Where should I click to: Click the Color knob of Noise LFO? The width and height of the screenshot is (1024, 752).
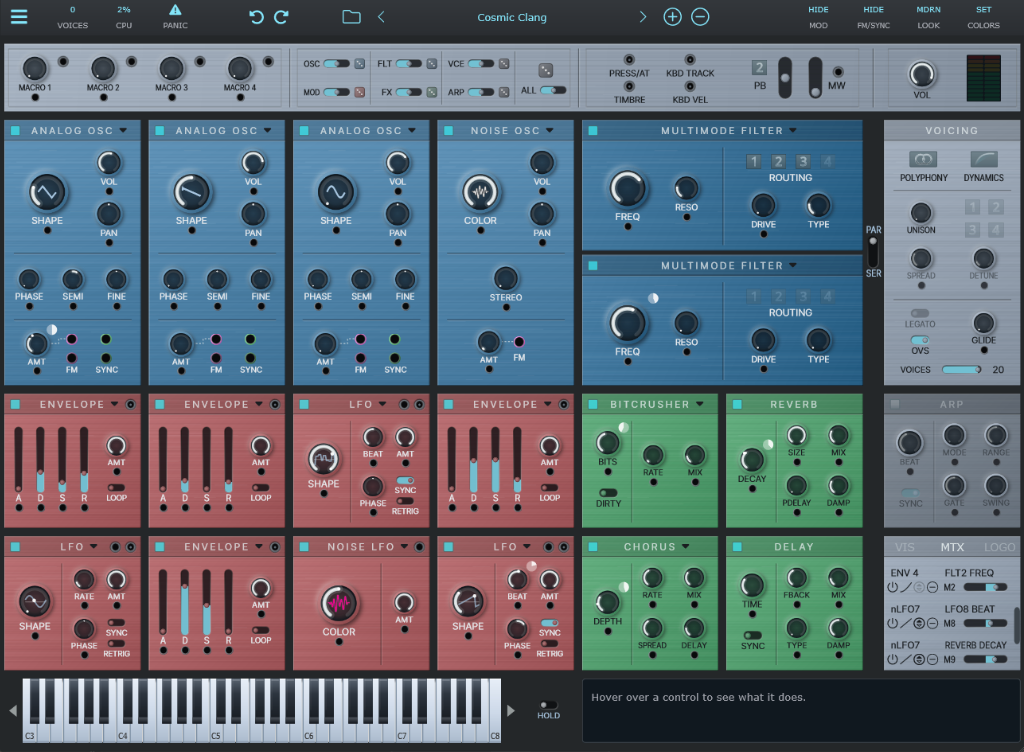[x=339, y=604]
